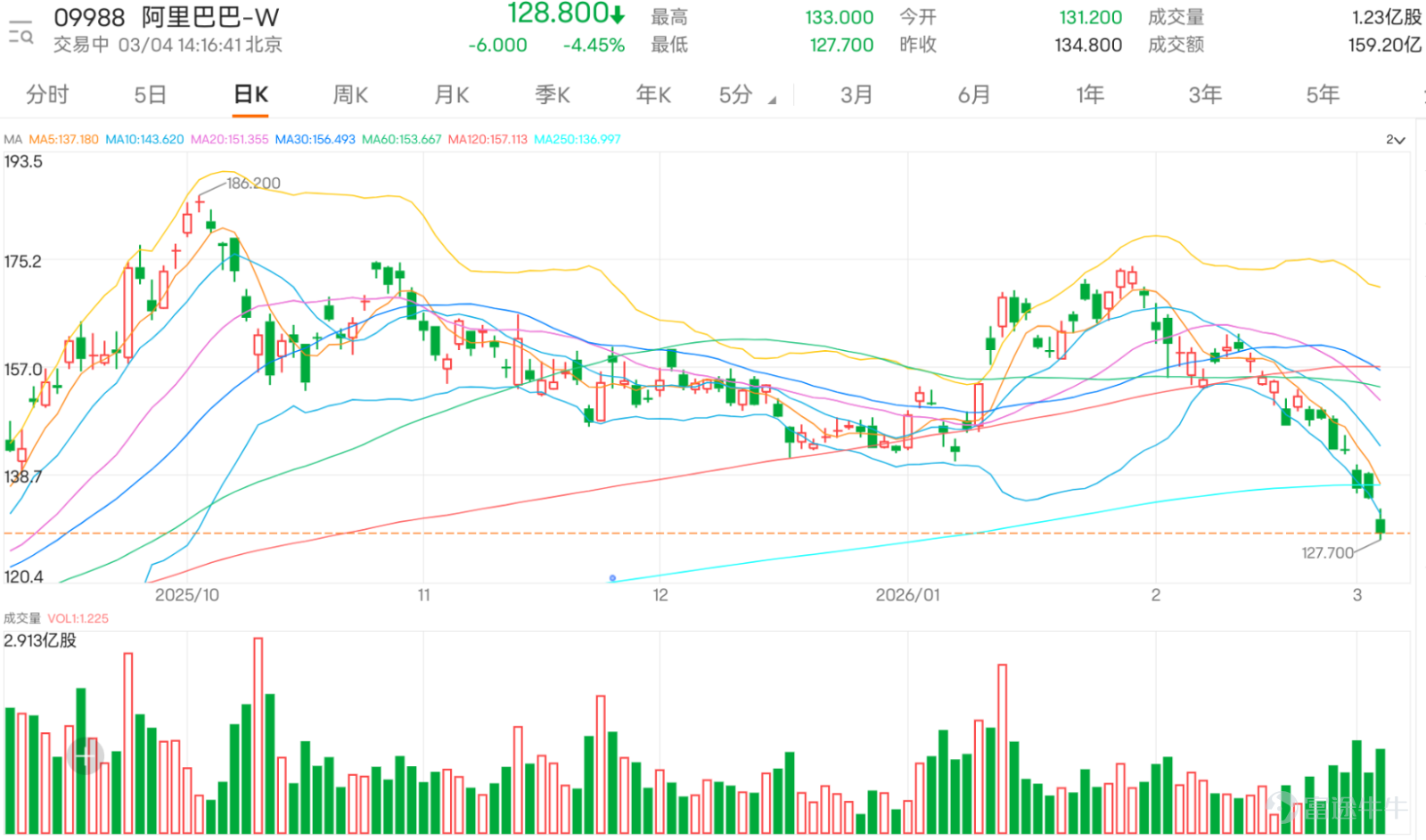Image resolution: width=1426 pixels, height=840 pixels.
Task: Select the 5年 time range
Action: coord(1323,94)
